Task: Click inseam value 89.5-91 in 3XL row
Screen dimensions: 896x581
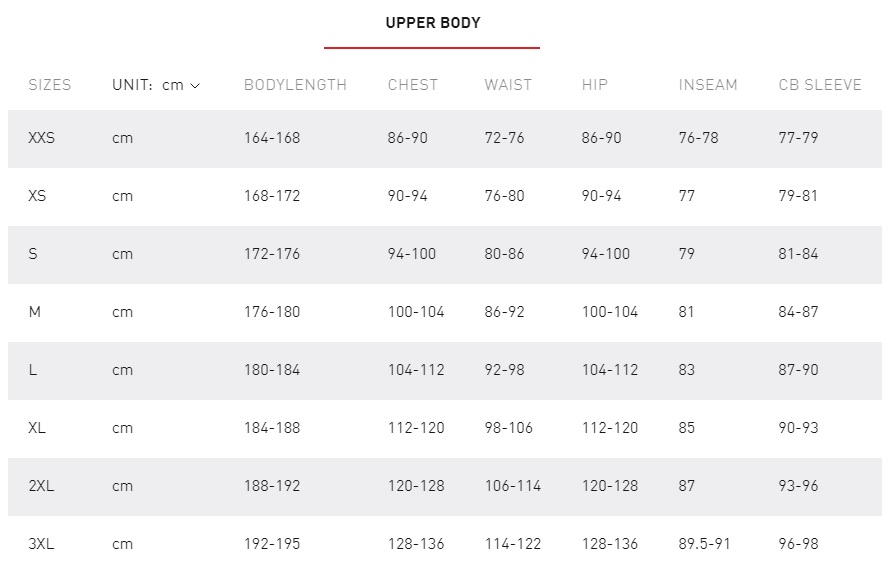Action: [x=705, y=544]
